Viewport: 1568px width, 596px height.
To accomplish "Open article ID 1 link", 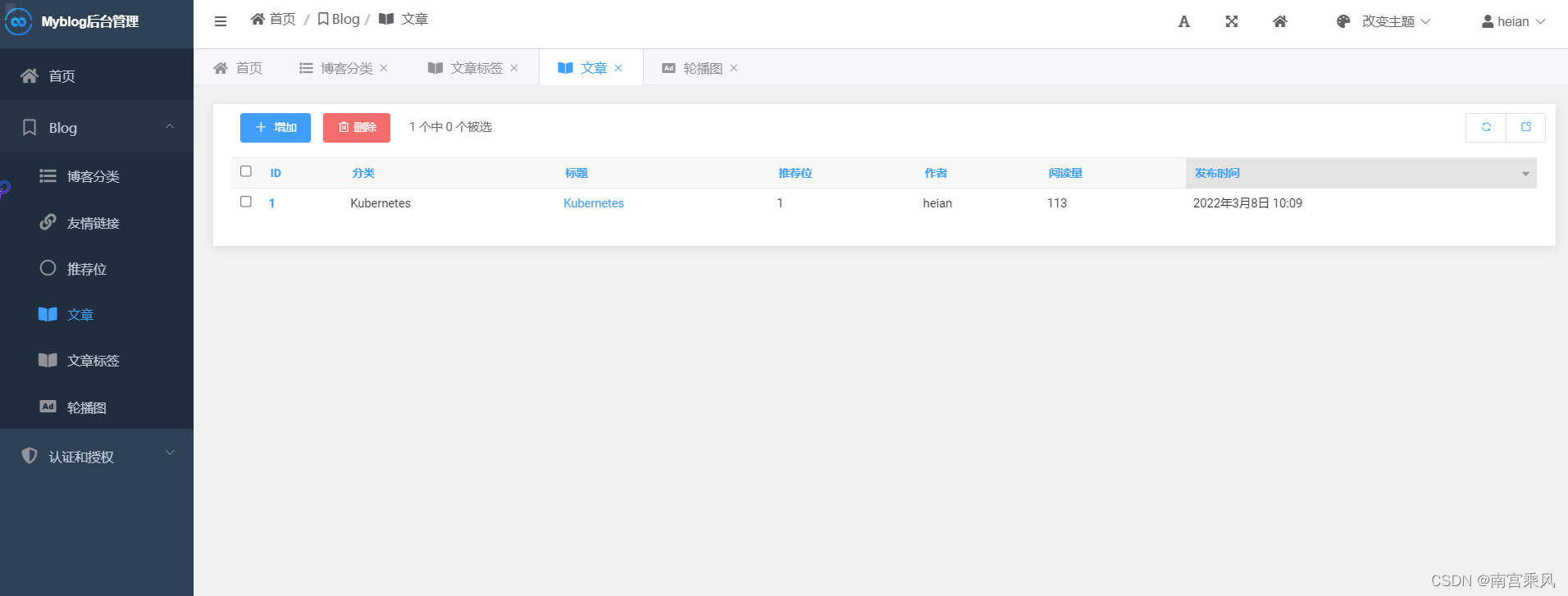I will pos(271,203).
